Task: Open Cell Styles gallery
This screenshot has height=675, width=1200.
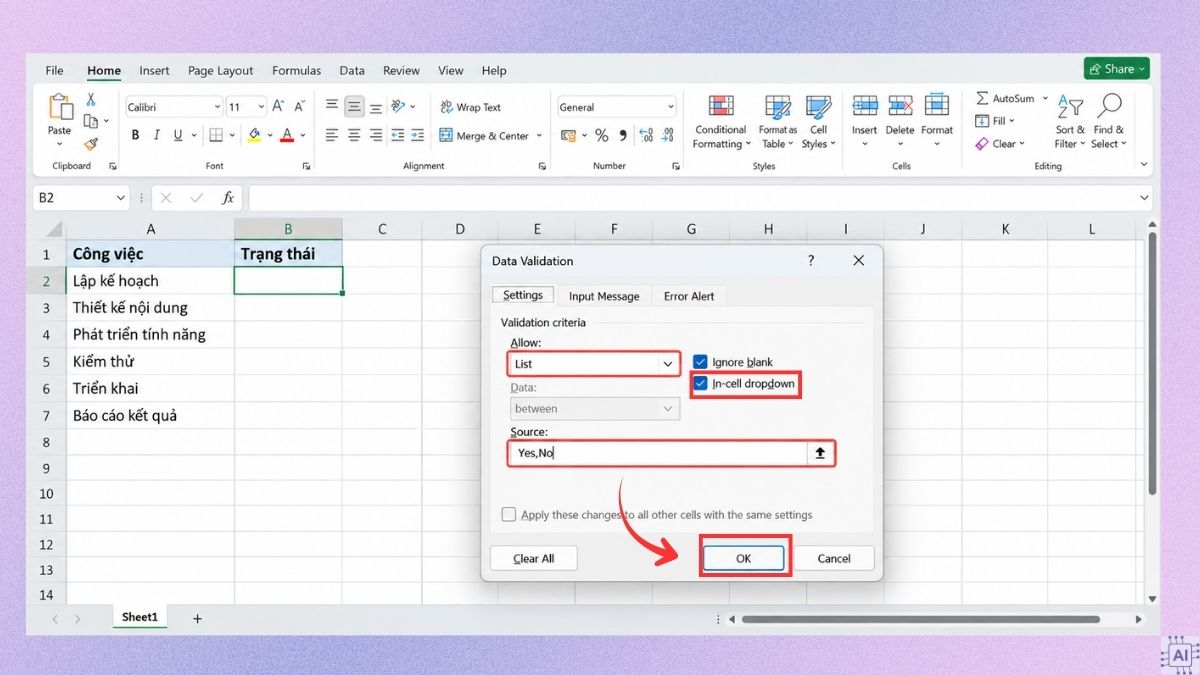Action: [x=819, y=122]
